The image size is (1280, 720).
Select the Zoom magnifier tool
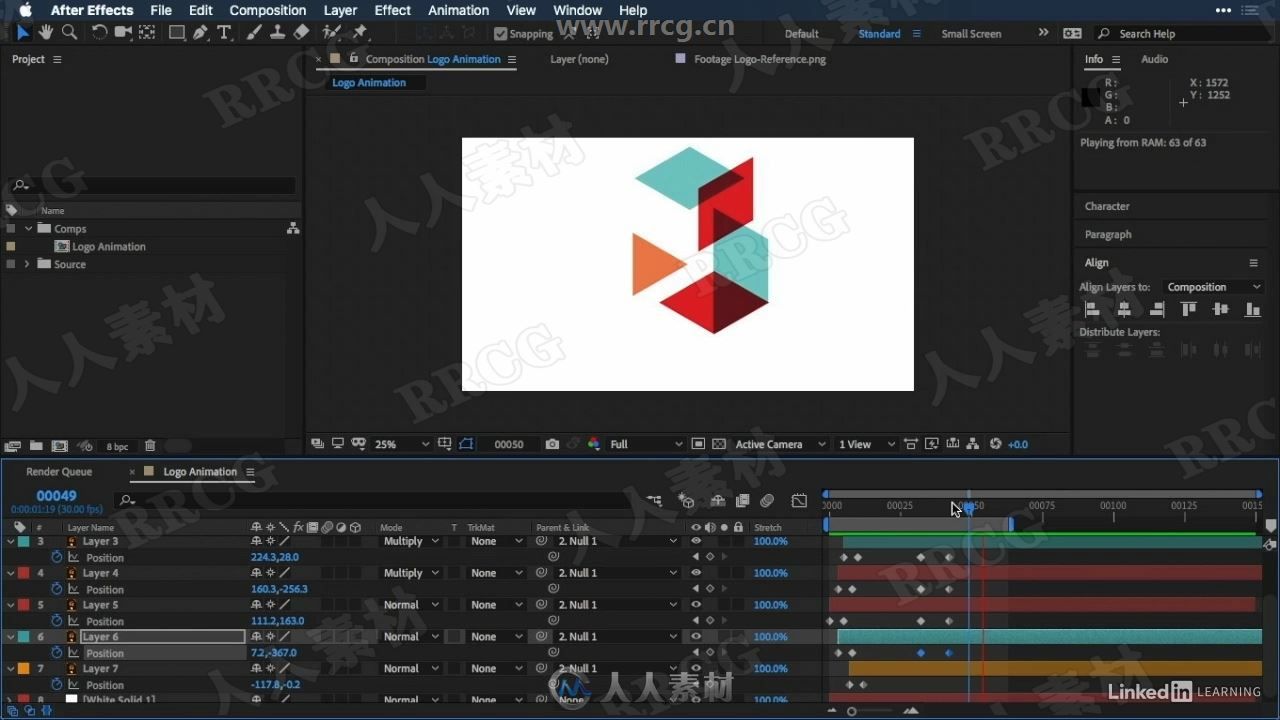click(x=69, y=33)
